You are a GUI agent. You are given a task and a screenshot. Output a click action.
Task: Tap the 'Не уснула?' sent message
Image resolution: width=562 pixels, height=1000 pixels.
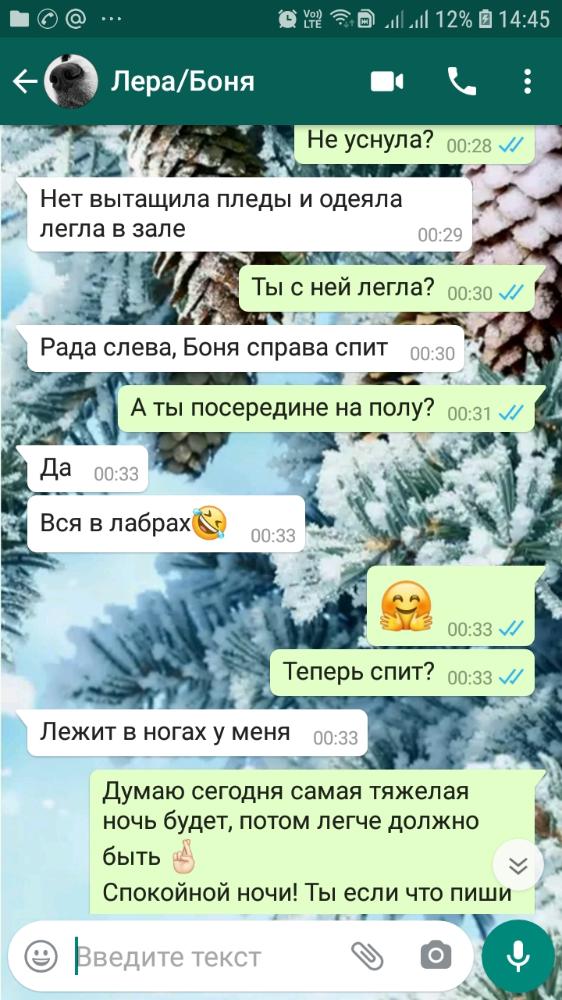(414, 143)
